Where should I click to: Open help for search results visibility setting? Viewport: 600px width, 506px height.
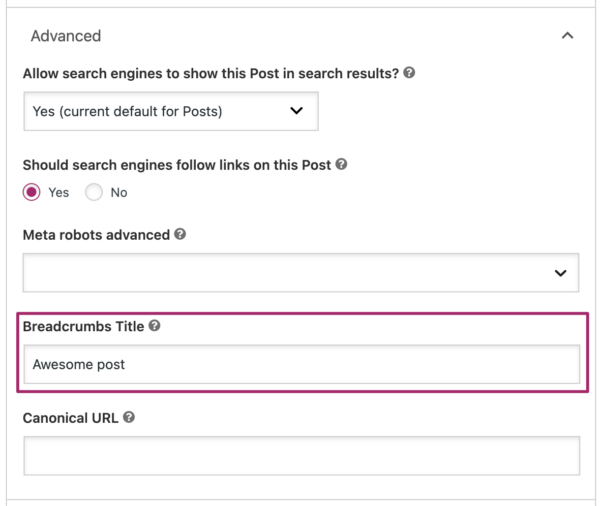410,74
